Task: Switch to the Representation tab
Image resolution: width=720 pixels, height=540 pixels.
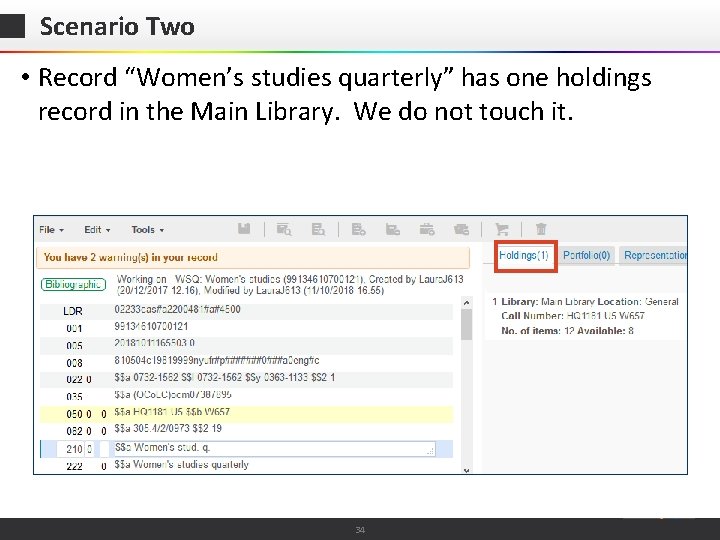Action: pyautogui.click(x=654, y=256)
